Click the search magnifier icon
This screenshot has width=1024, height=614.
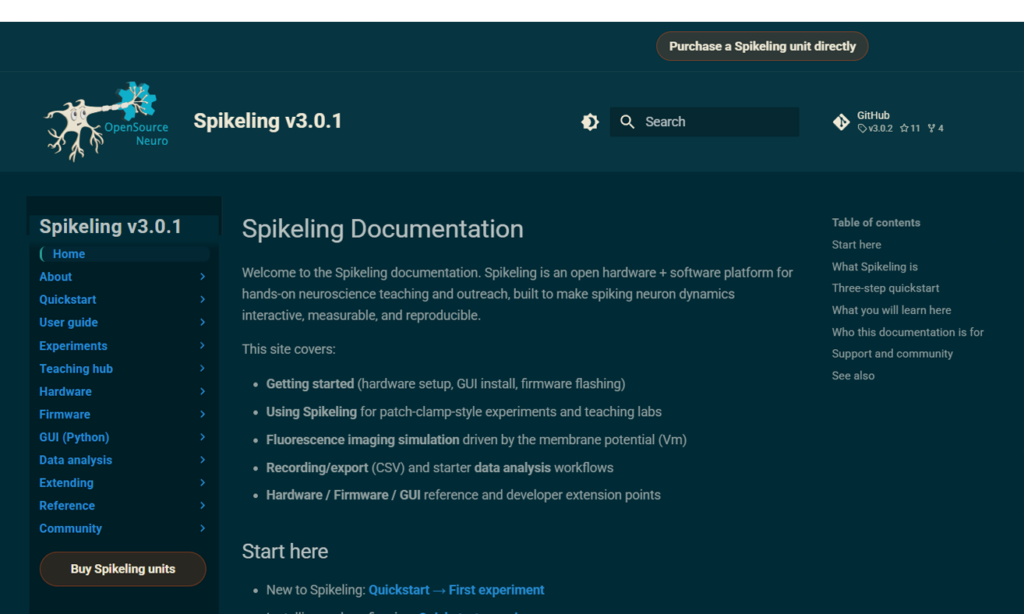point(628,122)
